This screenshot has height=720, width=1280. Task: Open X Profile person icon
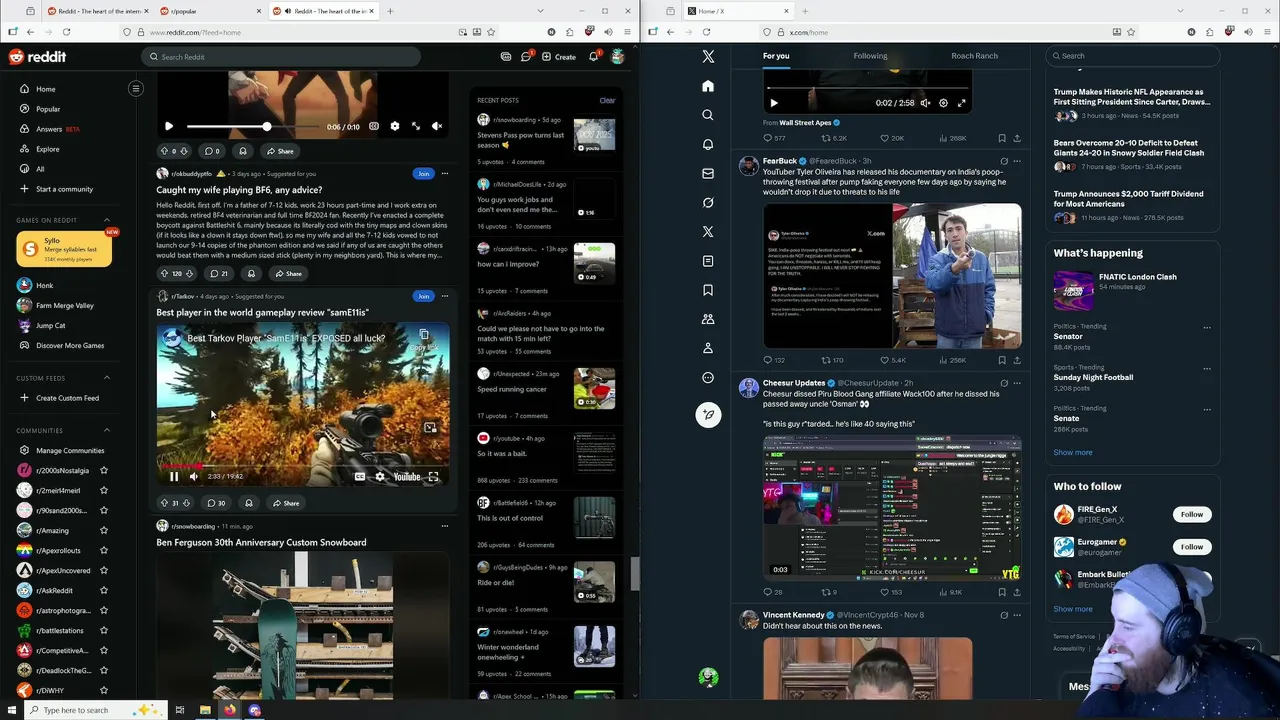pos(708,348)
